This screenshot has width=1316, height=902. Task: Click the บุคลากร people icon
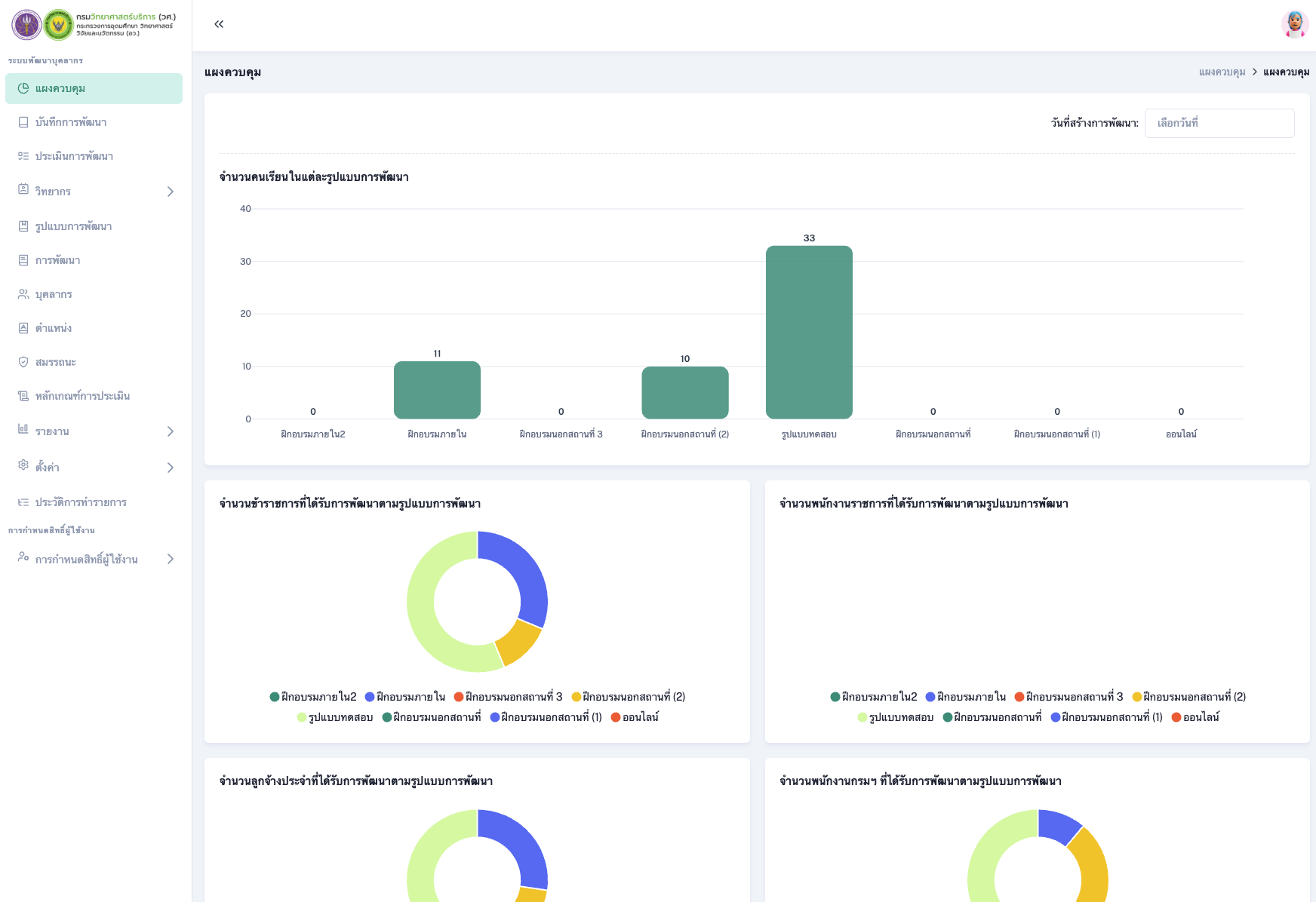[23, 294]
